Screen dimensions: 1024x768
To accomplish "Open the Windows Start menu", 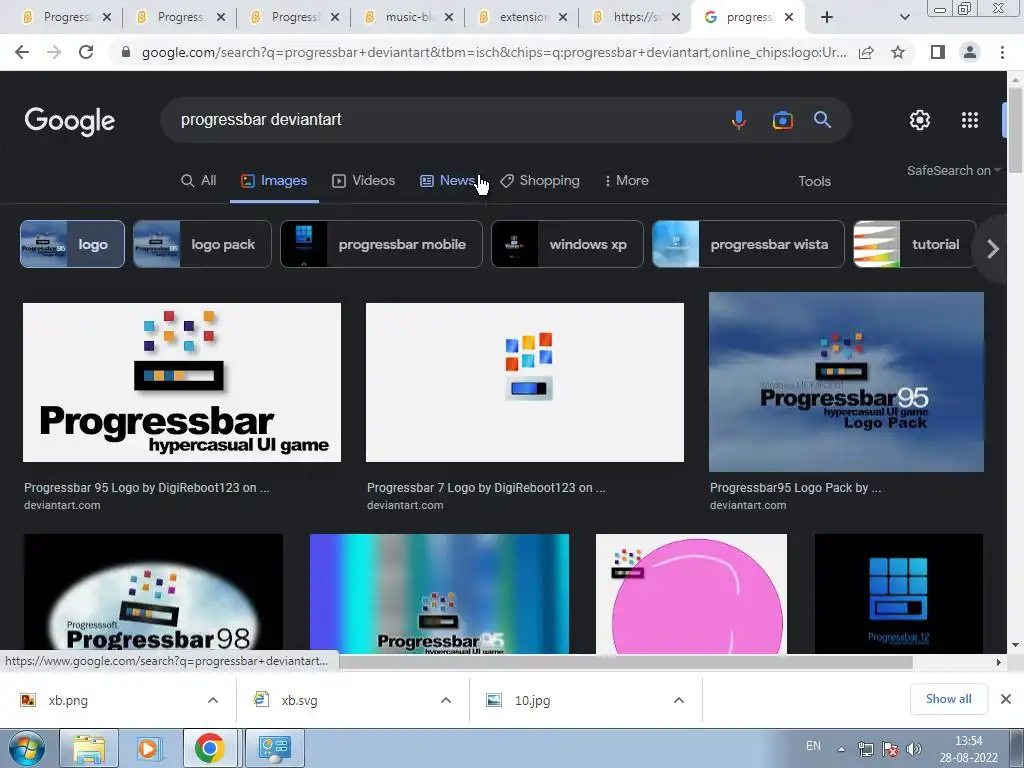I will 26,748.
